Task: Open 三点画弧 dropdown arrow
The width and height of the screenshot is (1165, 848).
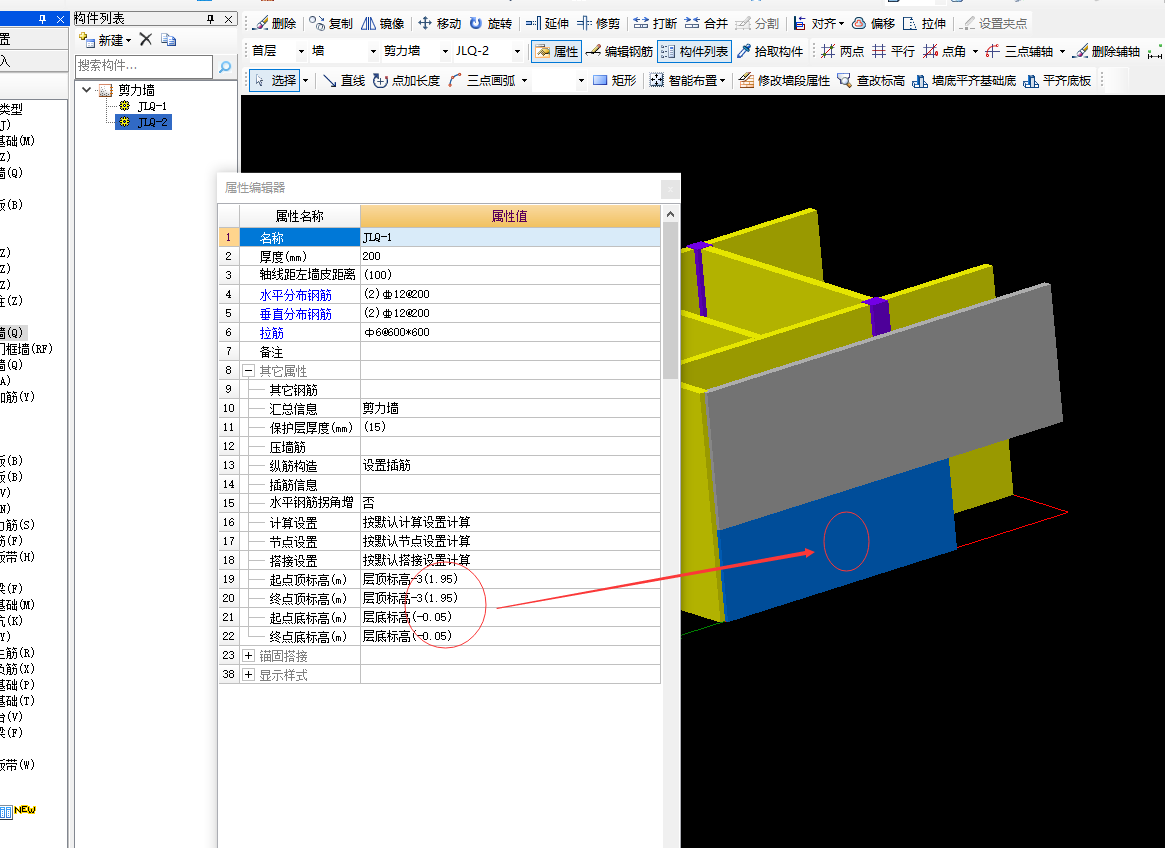Action: coord(525,80)
